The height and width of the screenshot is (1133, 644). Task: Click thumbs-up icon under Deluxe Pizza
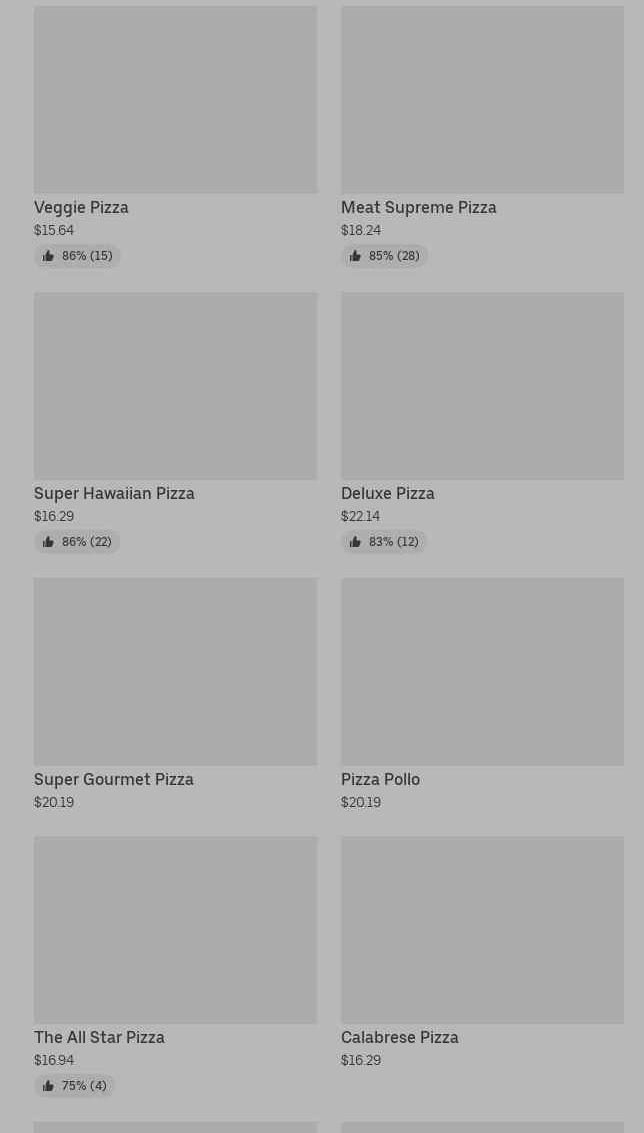pyautogui.click(x=355, y=542)
